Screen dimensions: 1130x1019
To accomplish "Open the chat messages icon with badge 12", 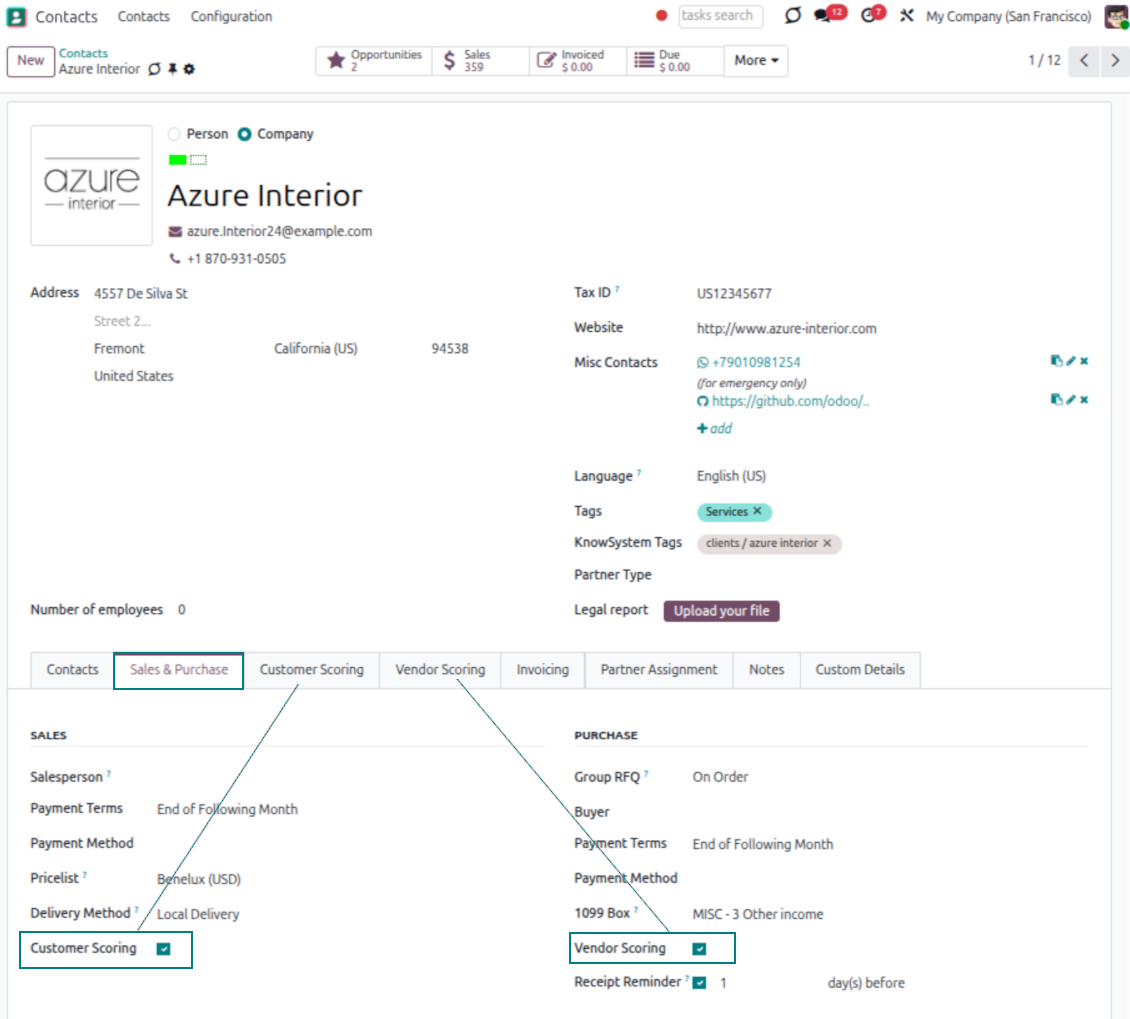I will [823, 16].
